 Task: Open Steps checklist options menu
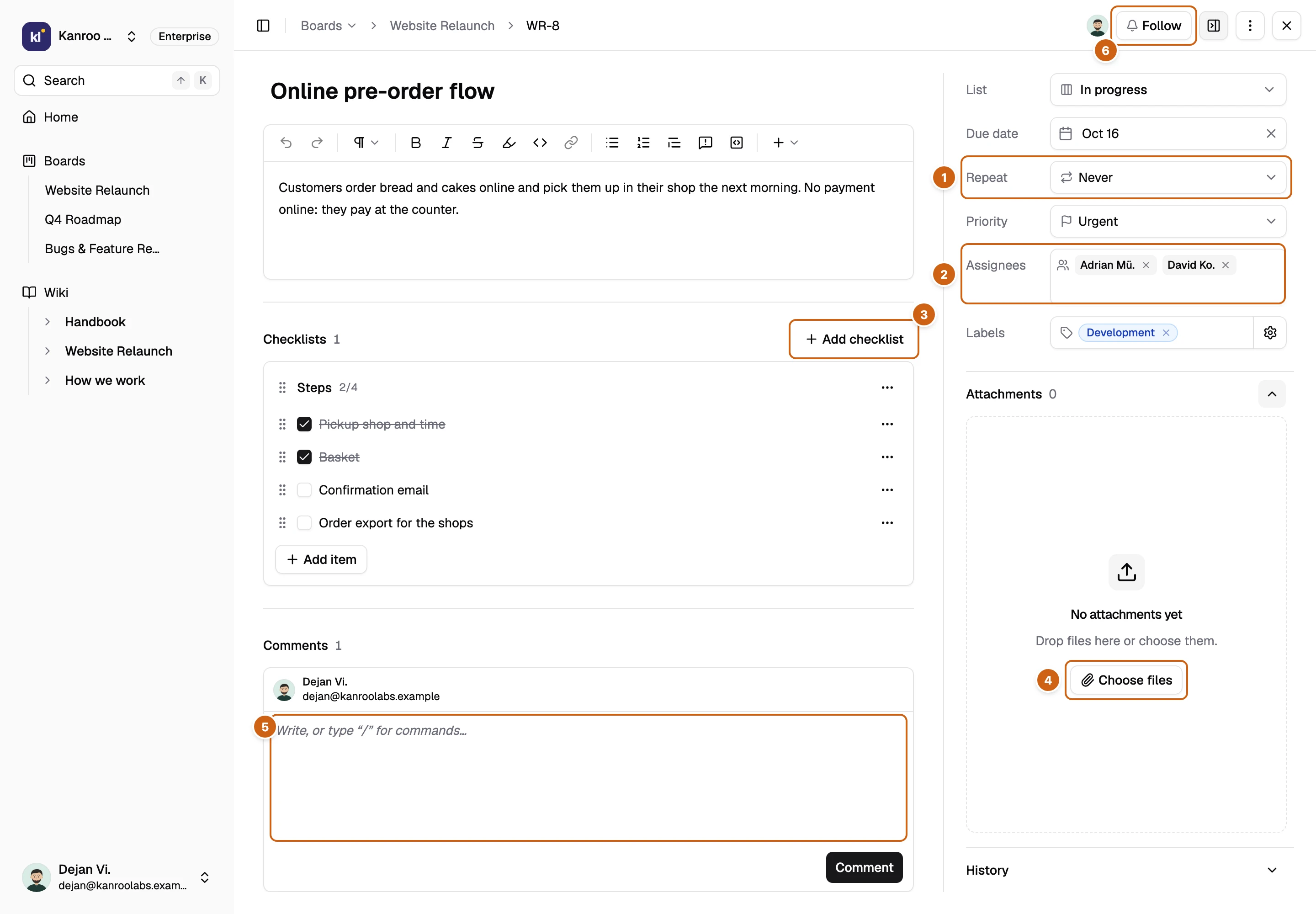(887, 388)
